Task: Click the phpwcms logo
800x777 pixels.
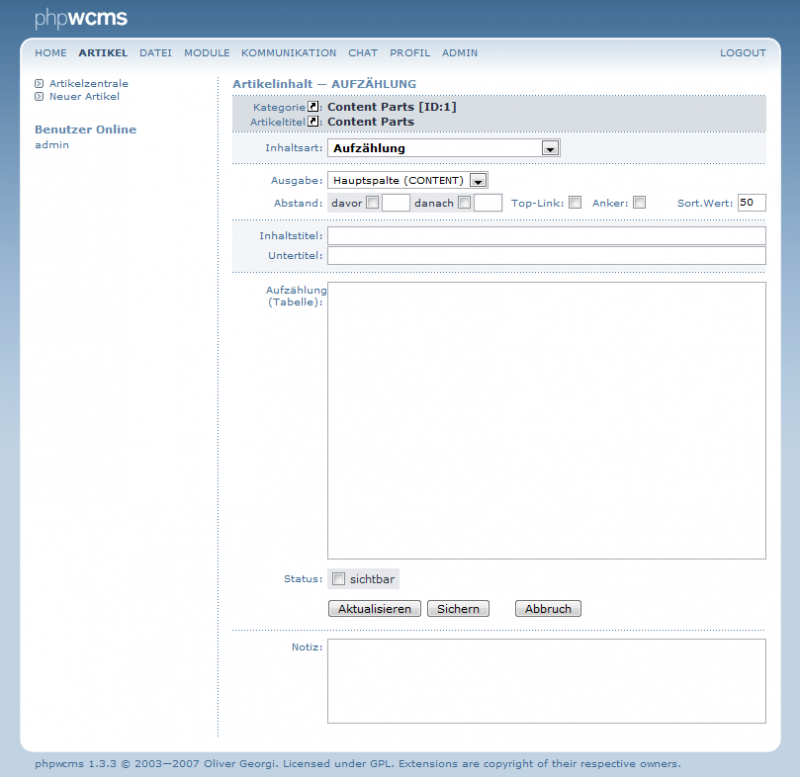Action: click(x=81, y=18)
